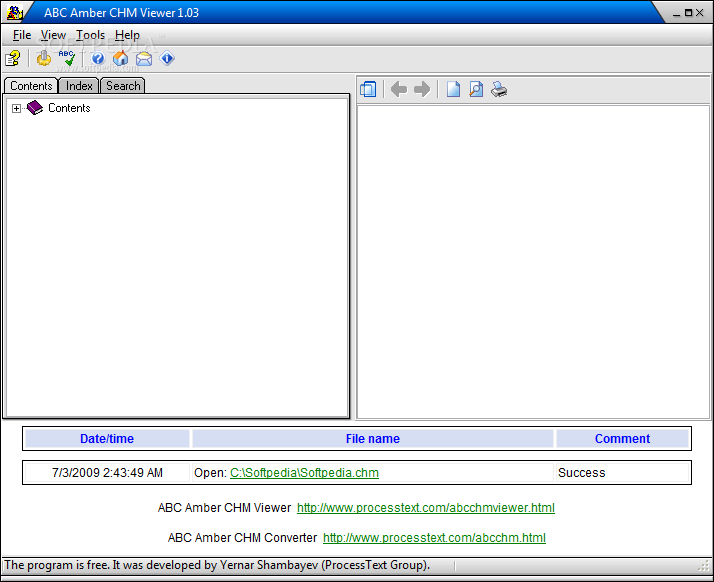Click the purple book Contents icon

[35, 108]
